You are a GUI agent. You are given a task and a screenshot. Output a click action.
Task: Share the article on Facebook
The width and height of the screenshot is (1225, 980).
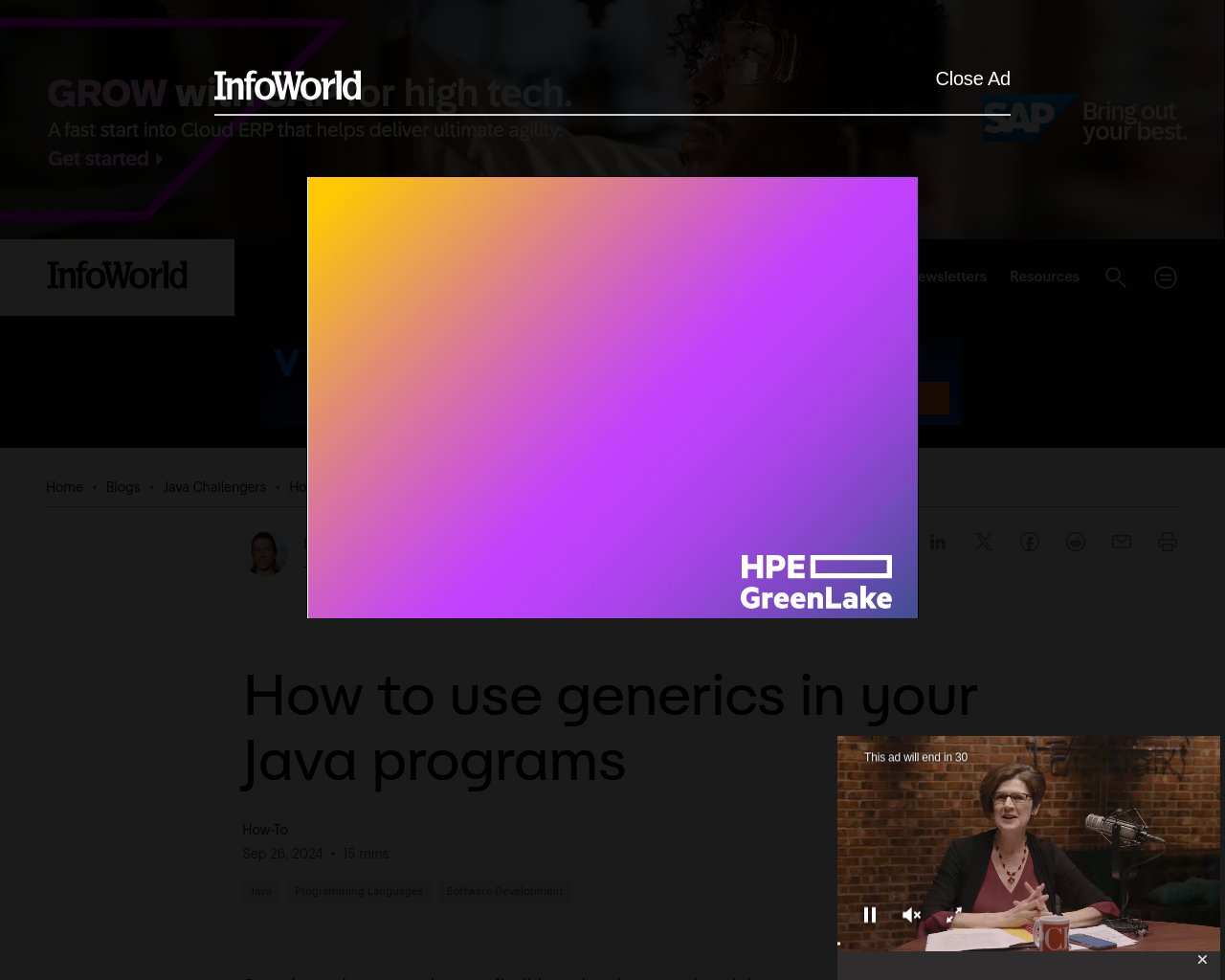click(1030, 542)
